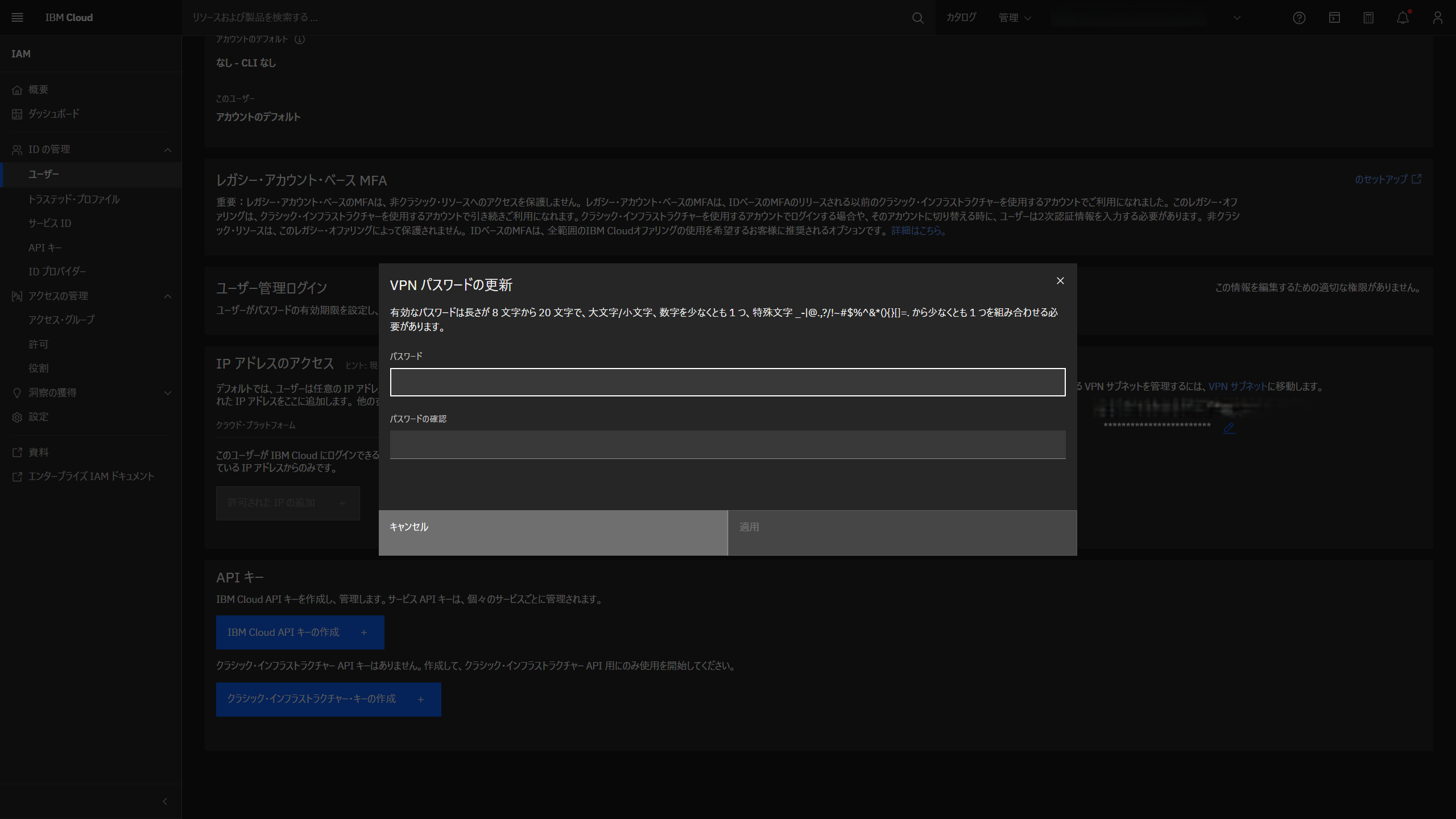The height and width of the screenshot is (819, 1456).
Task: Click the pencil icon to edit VPN password
Action: (1229, 428)
